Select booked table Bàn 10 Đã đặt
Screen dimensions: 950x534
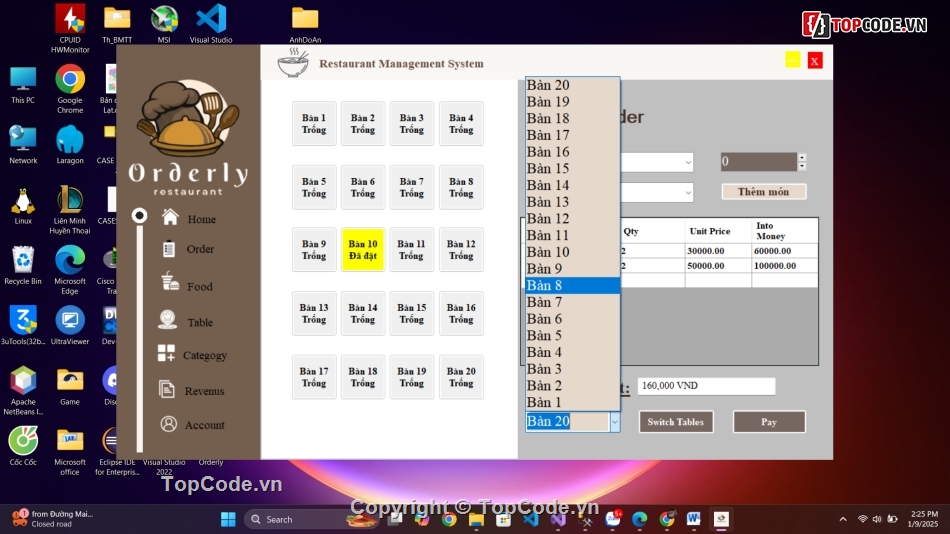[362, 250]
